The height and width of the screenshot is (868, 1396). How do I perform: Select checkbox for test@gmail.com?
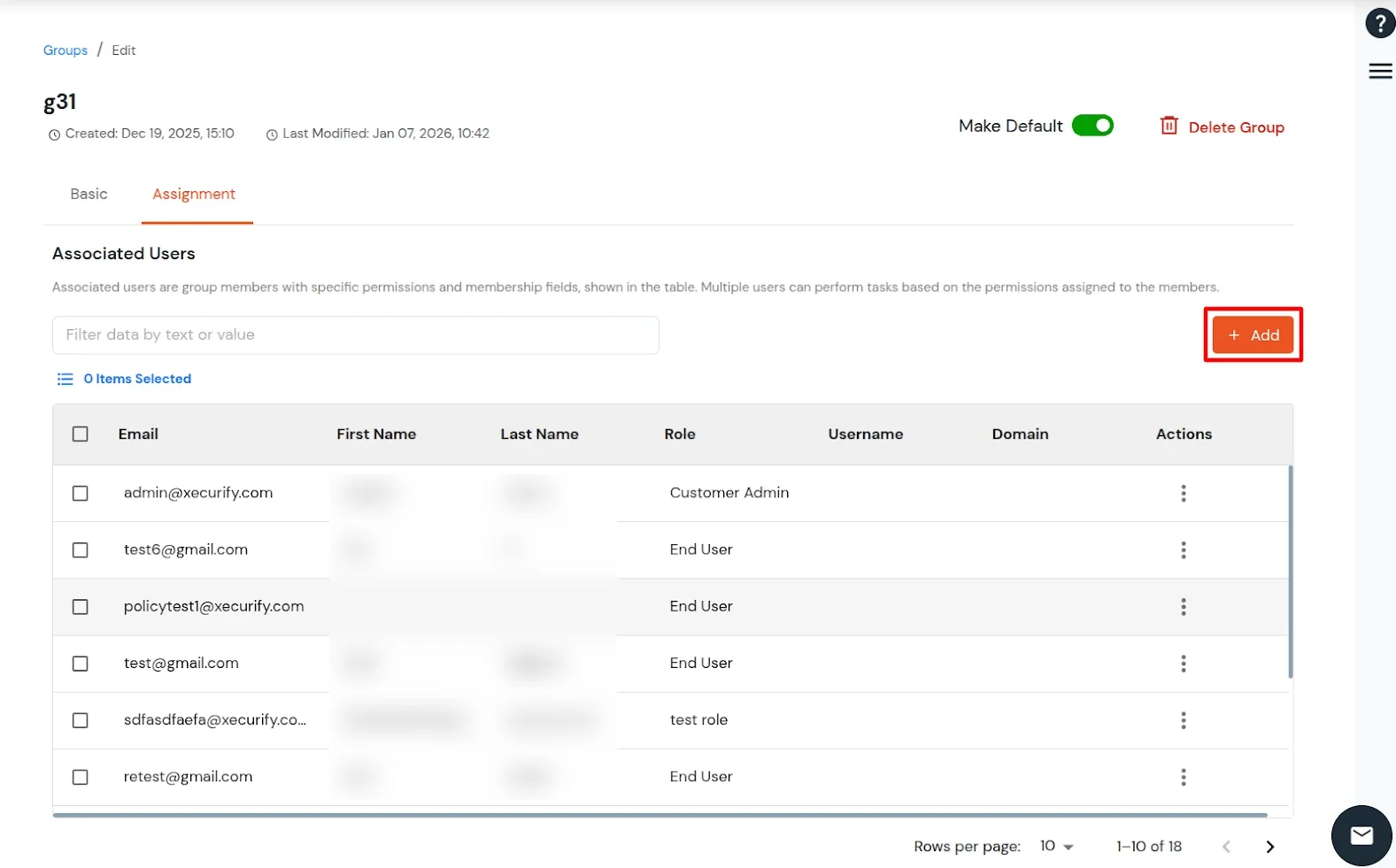click(80, 663)
